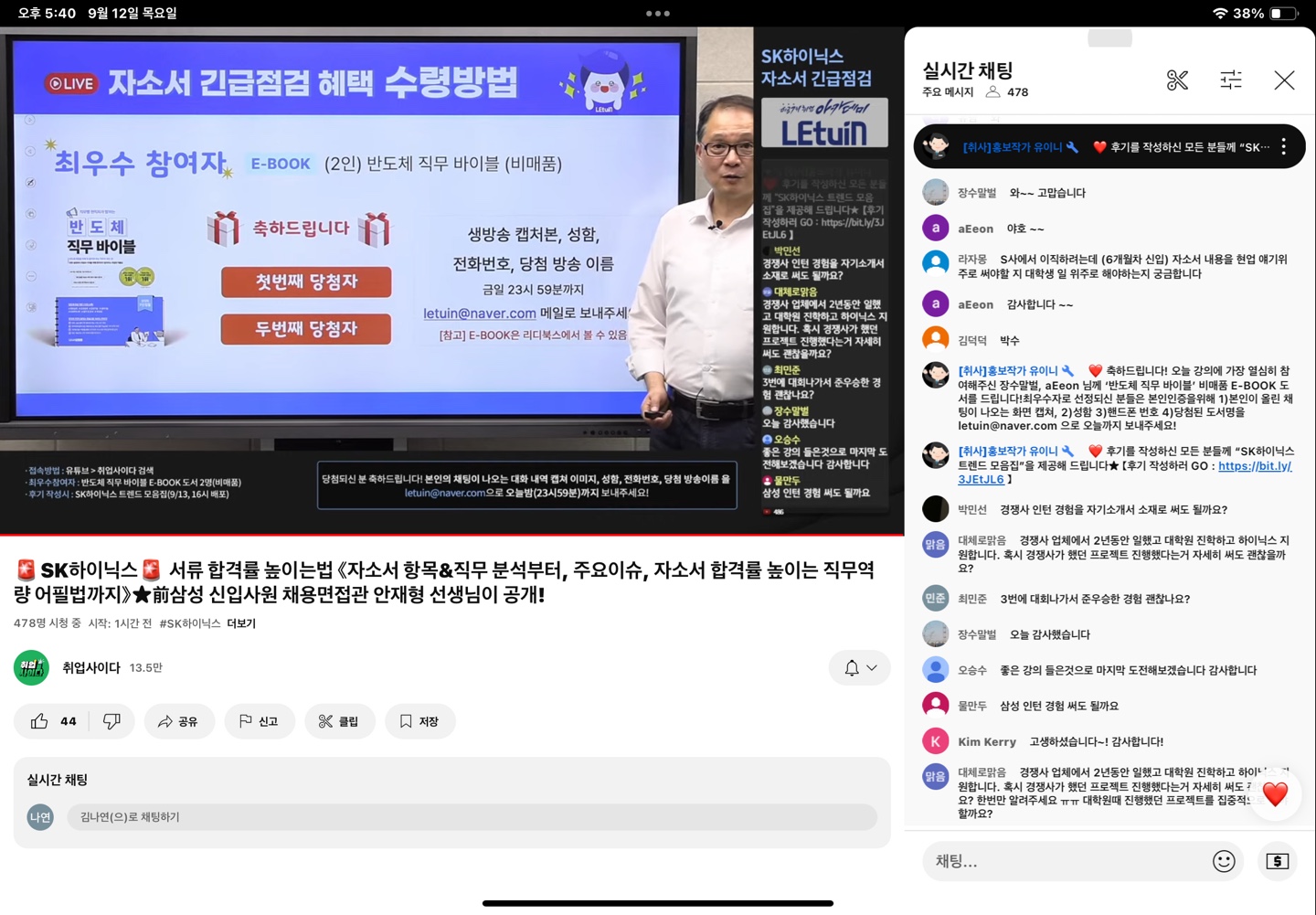Open 주요 메시지 chat mode selector
This screenshot has height=915, width=1316.
[x=947, y=92]
